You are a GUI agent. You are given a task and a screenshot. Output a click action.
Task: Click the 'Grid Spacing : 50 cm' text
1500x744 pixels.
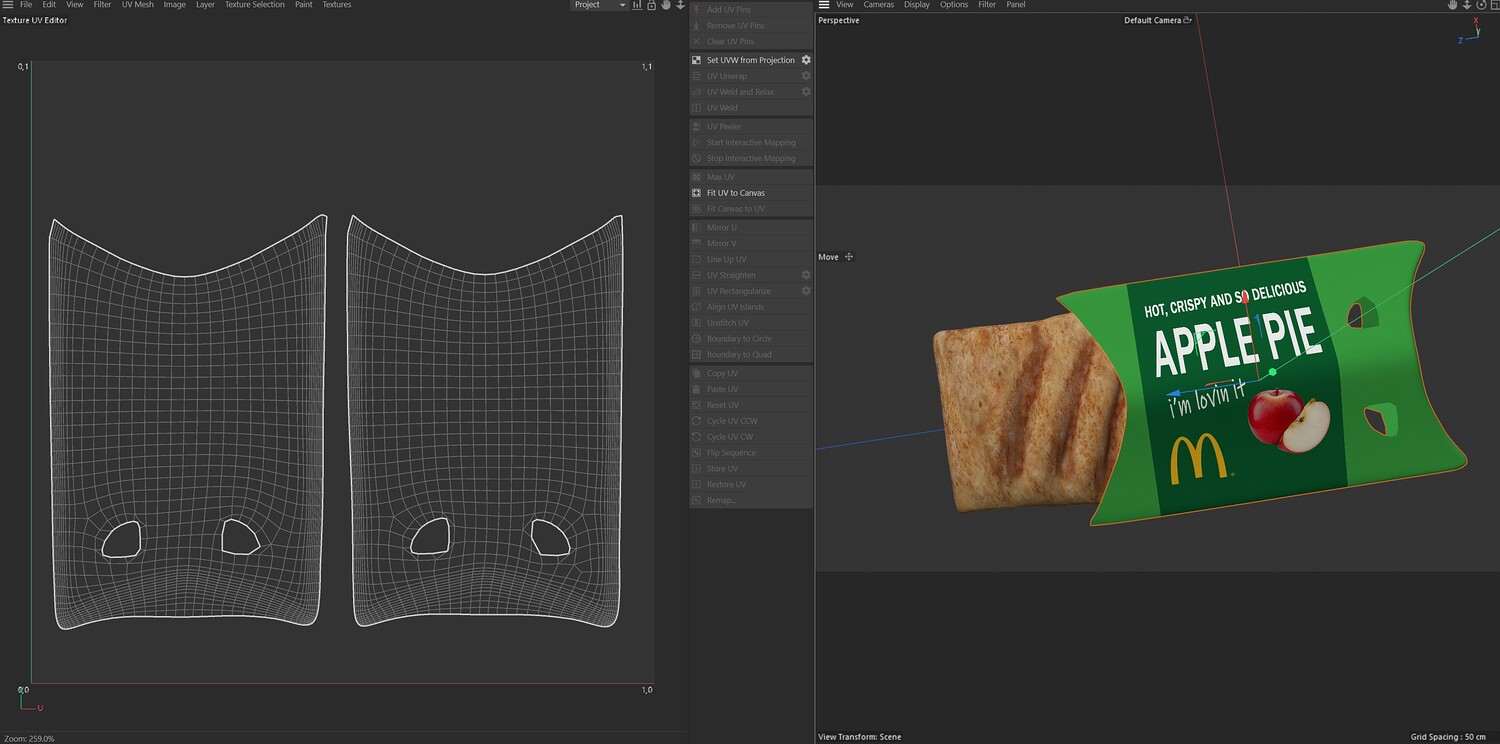pyautogui.click(x=1448, y=737)
